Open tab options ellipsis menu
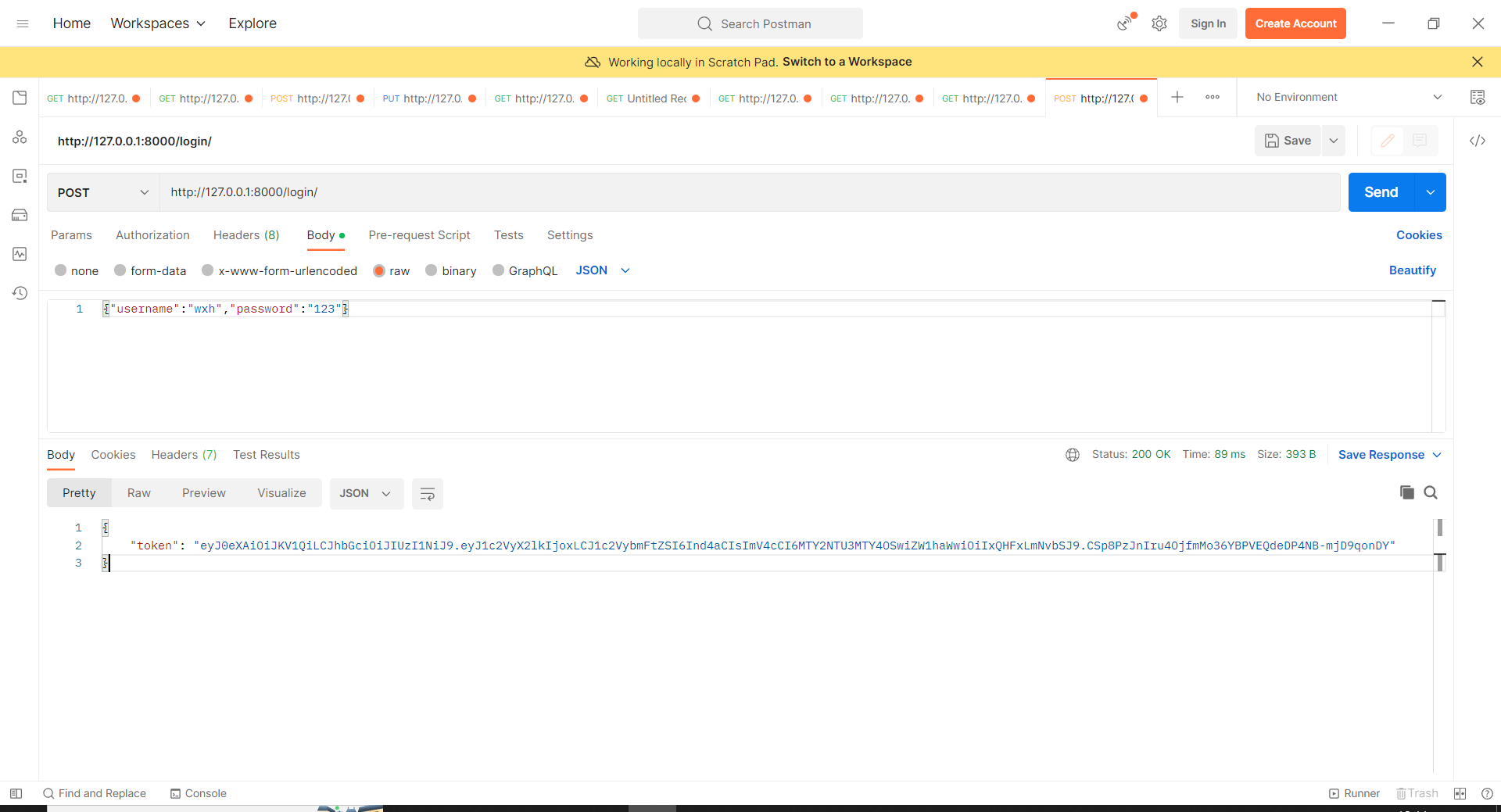This screenshot has width=1501, height=812. click(x=1213, y=97)
